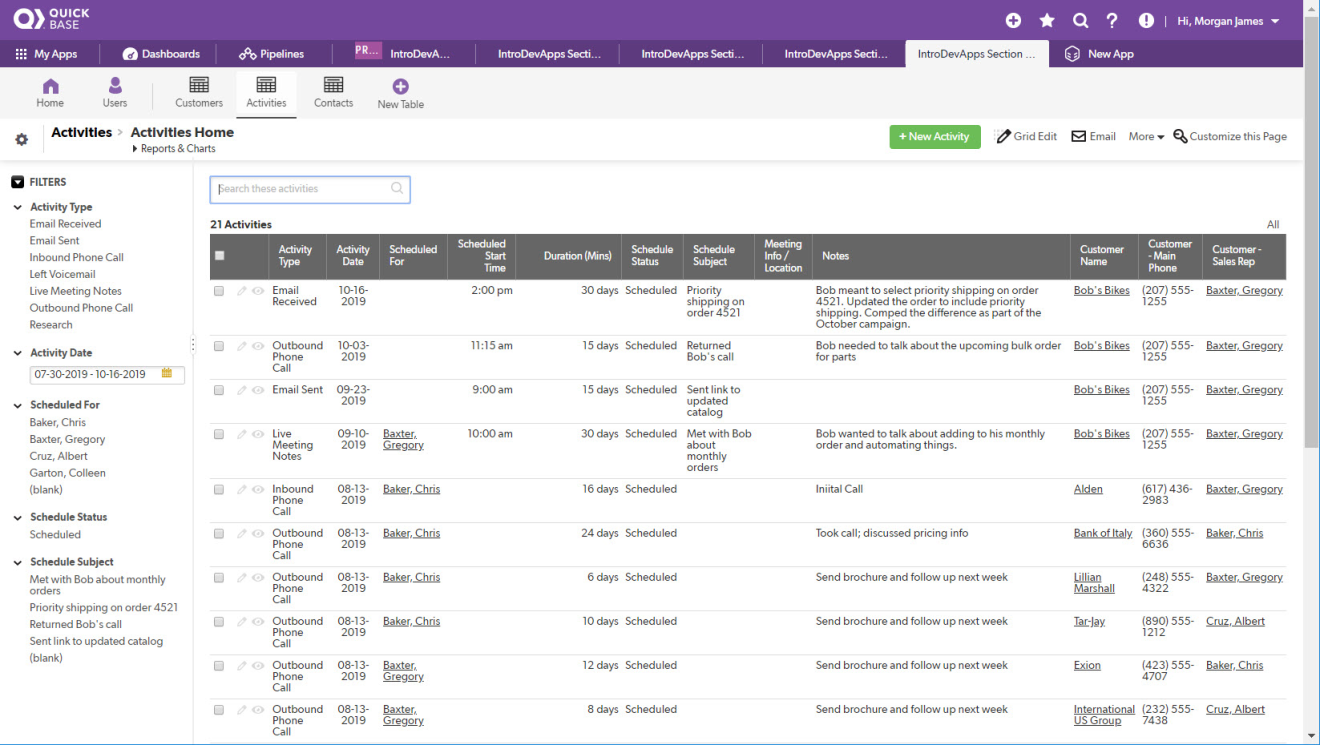Switch to the Pipelines tab
Screen dimensions: 1320x745
click(271, 54)
